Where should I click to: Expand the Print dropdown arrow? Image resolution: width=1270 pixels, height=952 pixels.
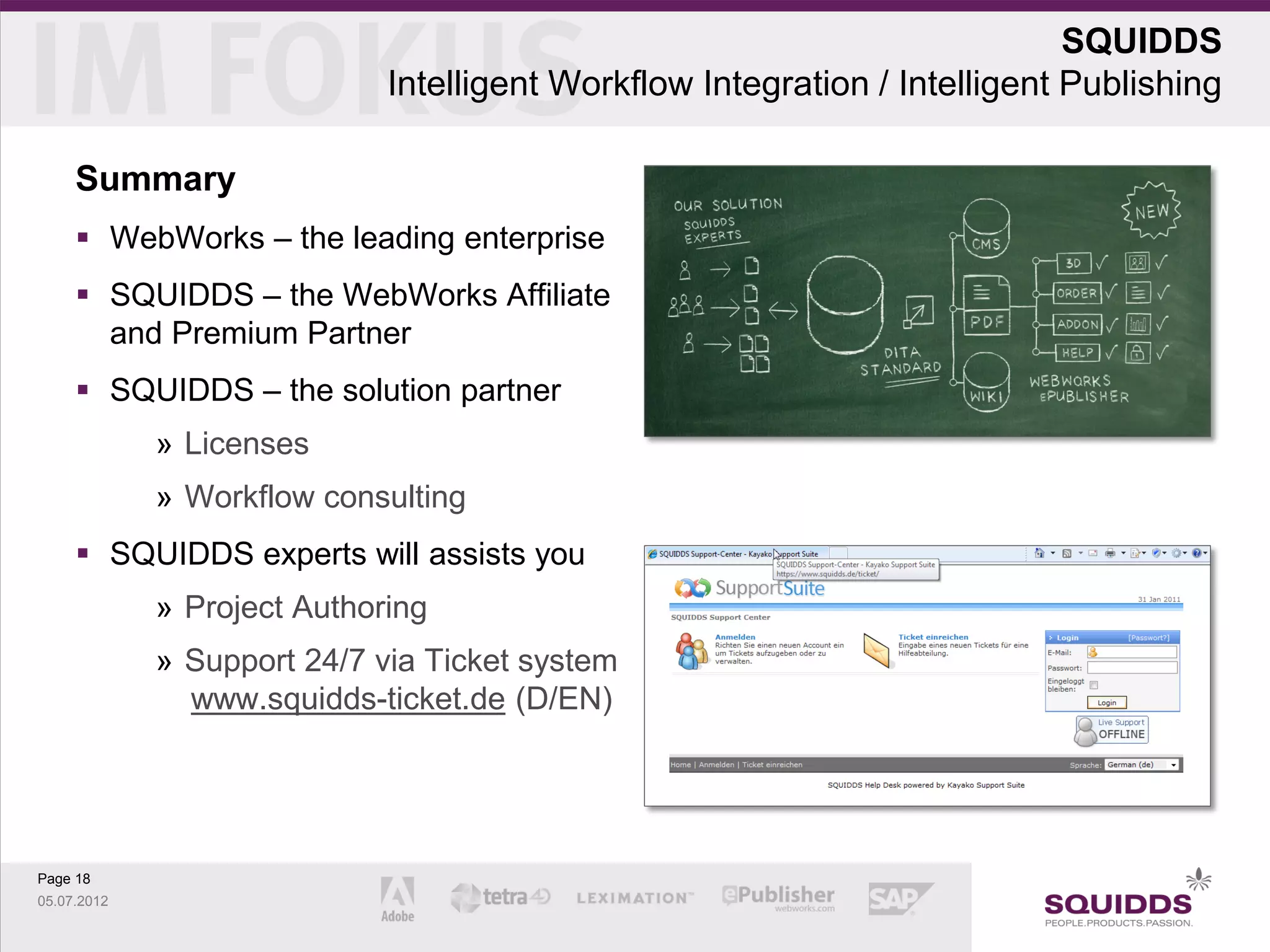coord(1123,553)
